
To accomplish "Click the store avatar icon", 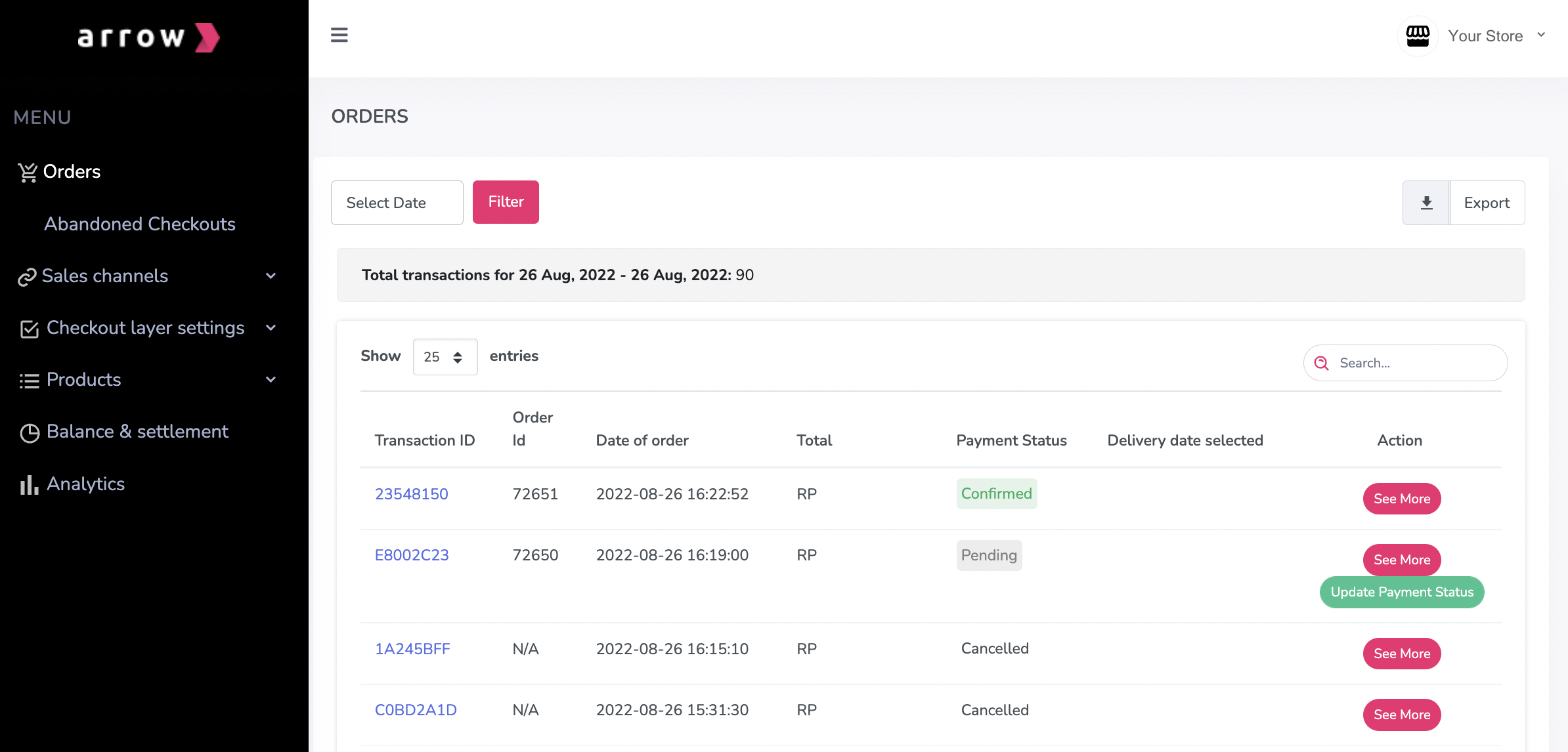I will coord(1417,36).
